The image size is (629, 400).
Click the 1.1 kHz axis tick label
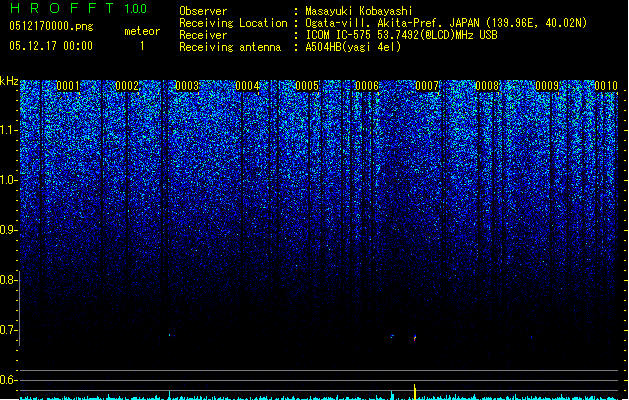8,130
